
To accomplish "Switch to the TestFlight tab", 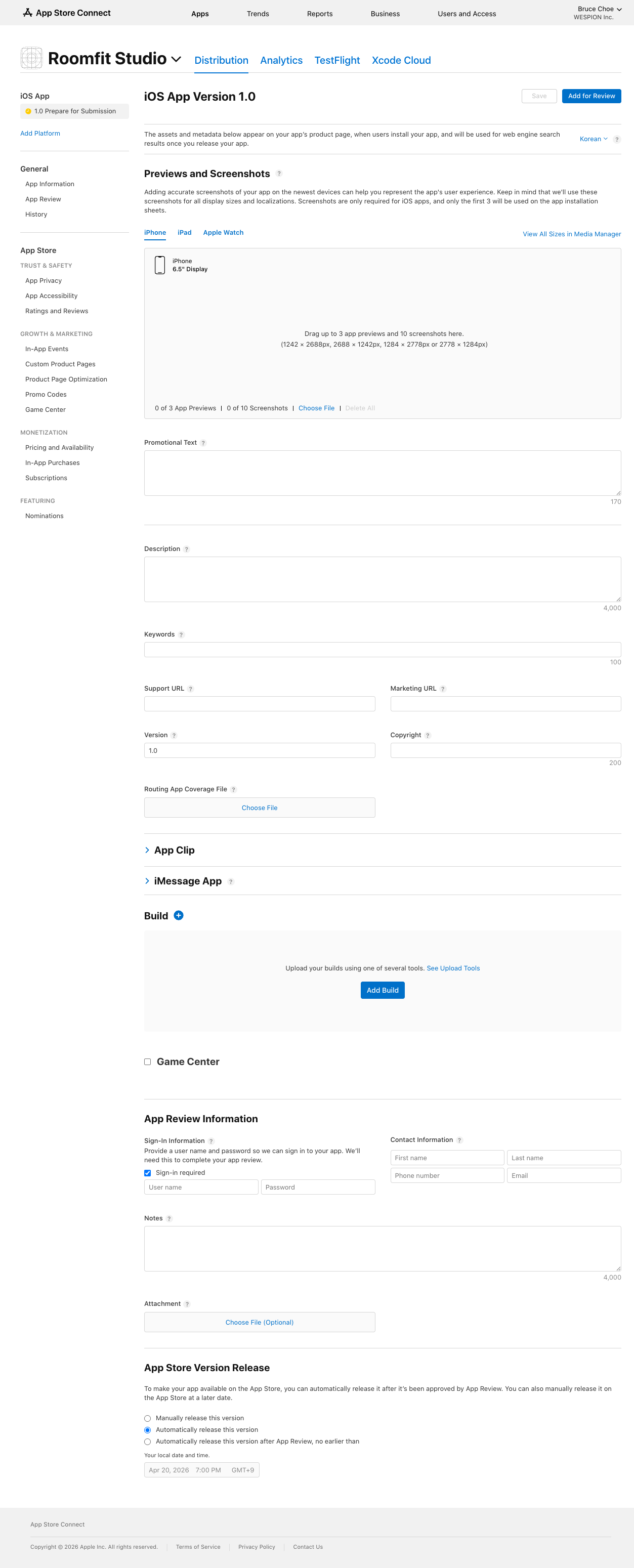I will (336, 60).
